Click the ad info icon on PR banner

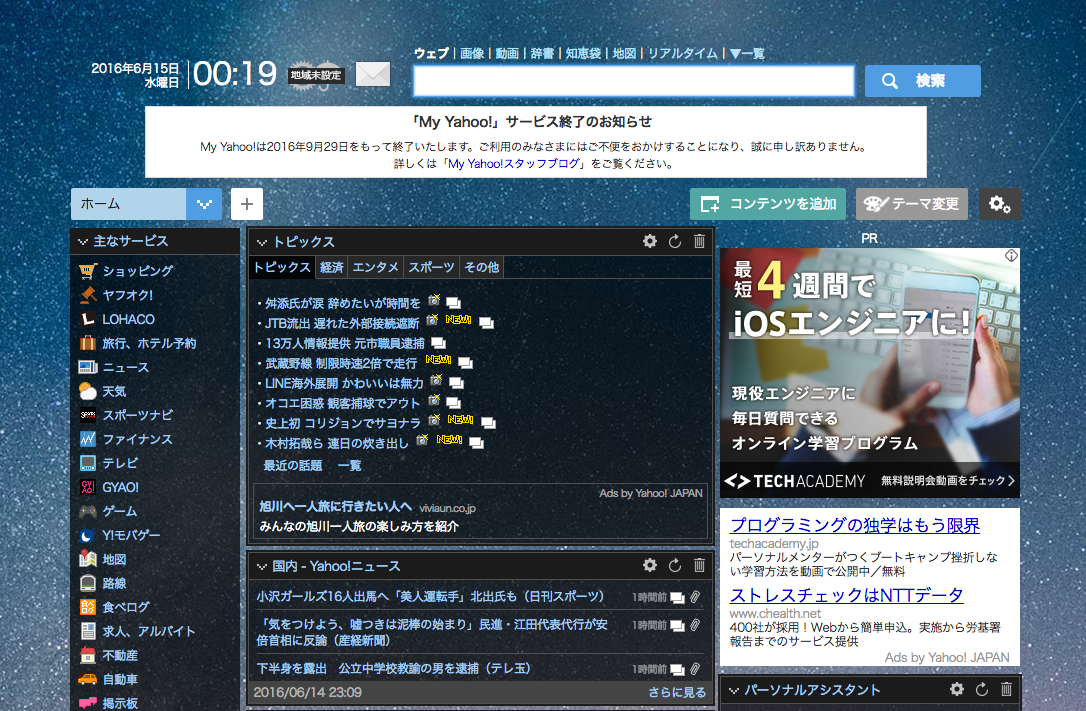[1011, 255]
